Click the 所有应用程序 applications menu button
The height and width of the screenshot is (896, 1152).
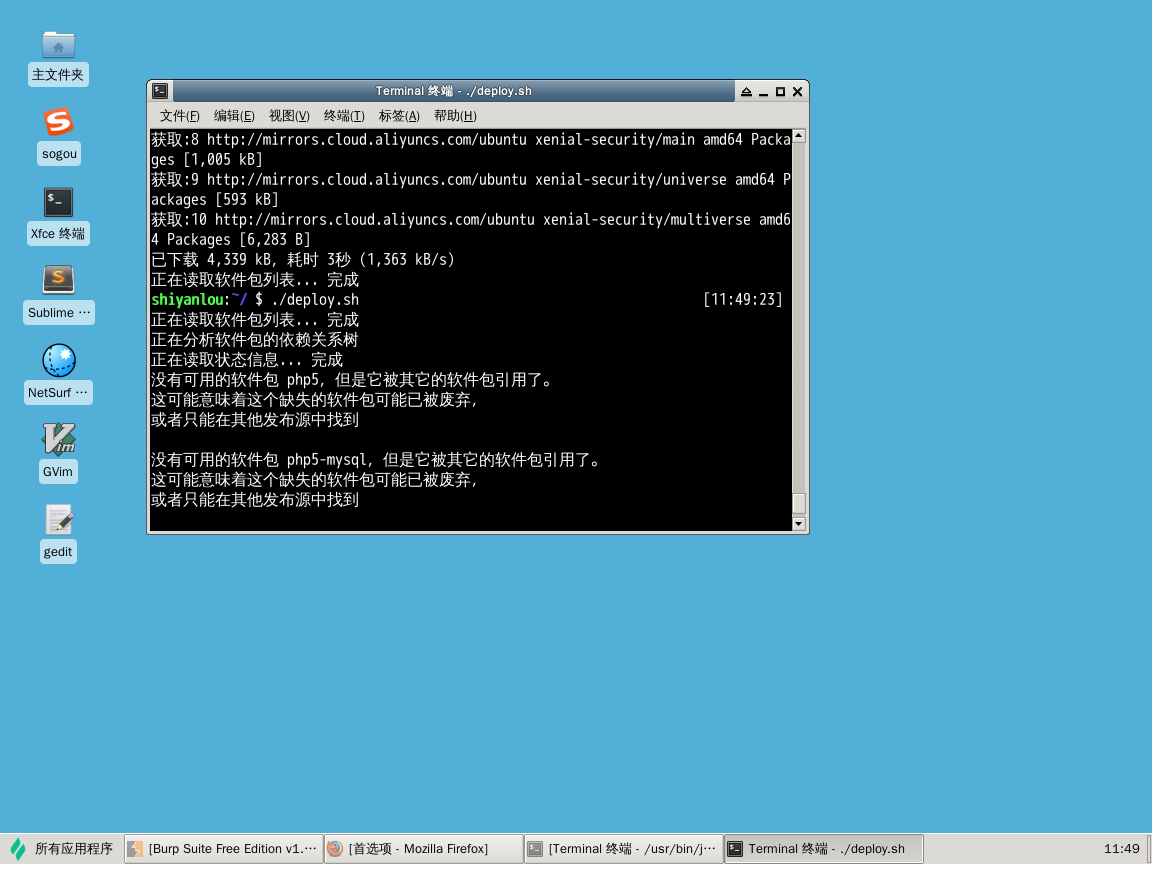(62, 849)
